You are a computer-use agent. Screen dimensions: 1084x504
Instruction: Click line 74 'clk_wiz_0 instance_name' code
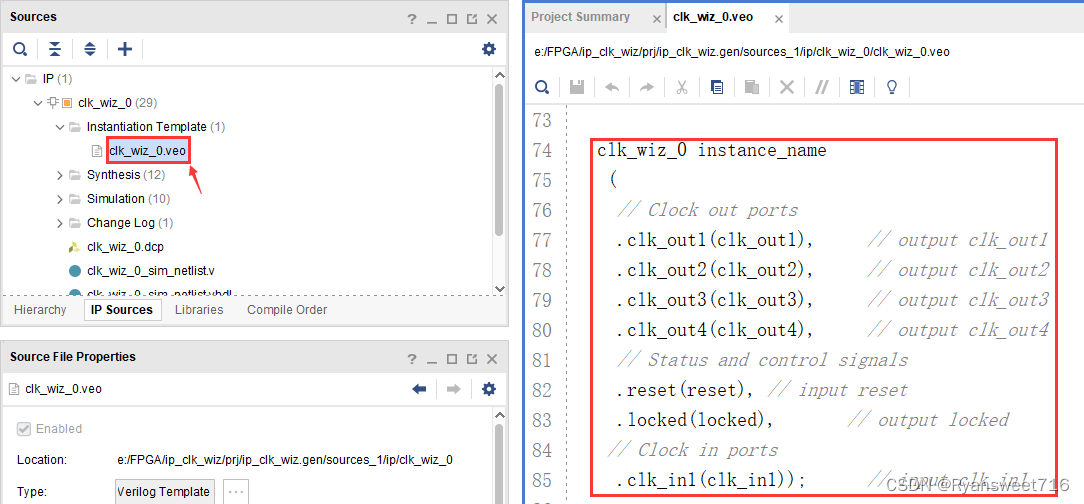711,150
